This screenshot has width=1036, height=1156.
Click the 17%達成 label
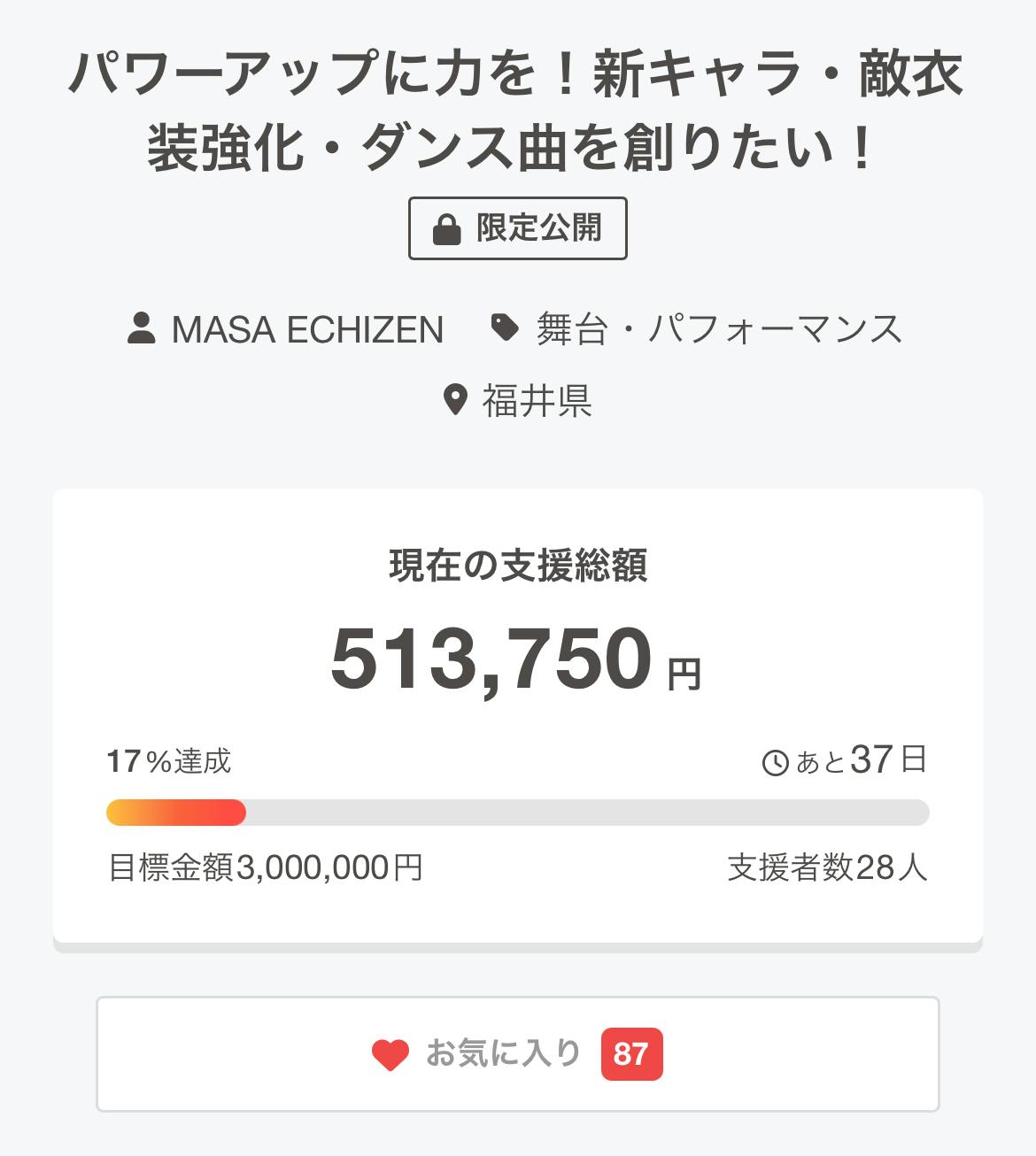coord(169,761)
